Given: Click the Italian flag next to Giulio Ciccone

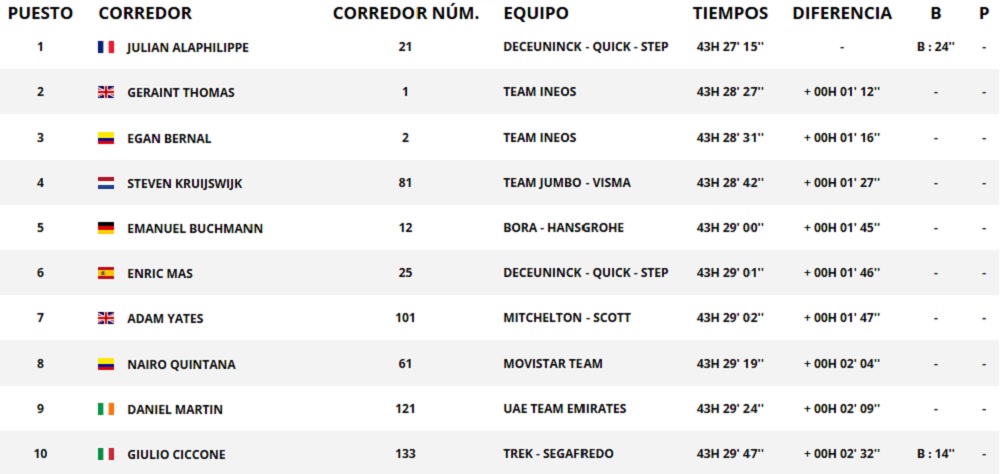Looking at the screenshot, I should click(x=105, y=454).
